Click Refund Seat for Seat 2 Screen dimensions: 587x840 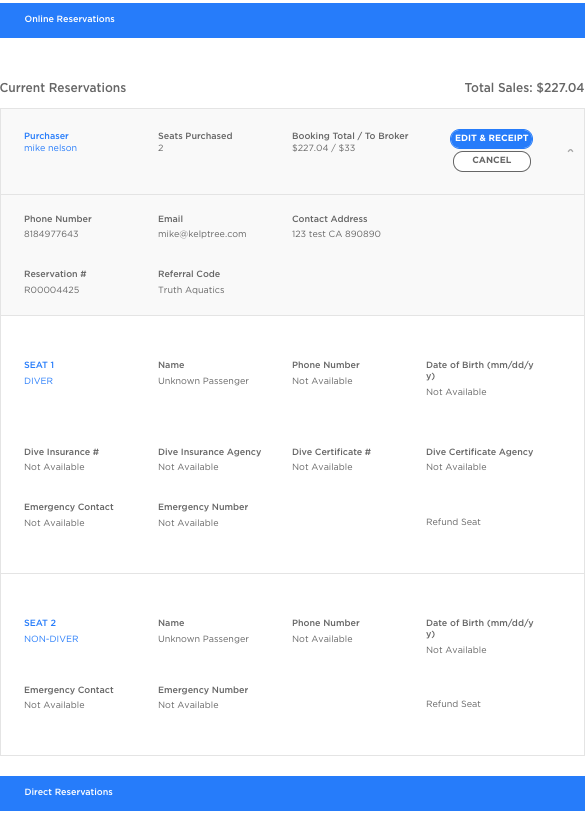click(453, 704)
